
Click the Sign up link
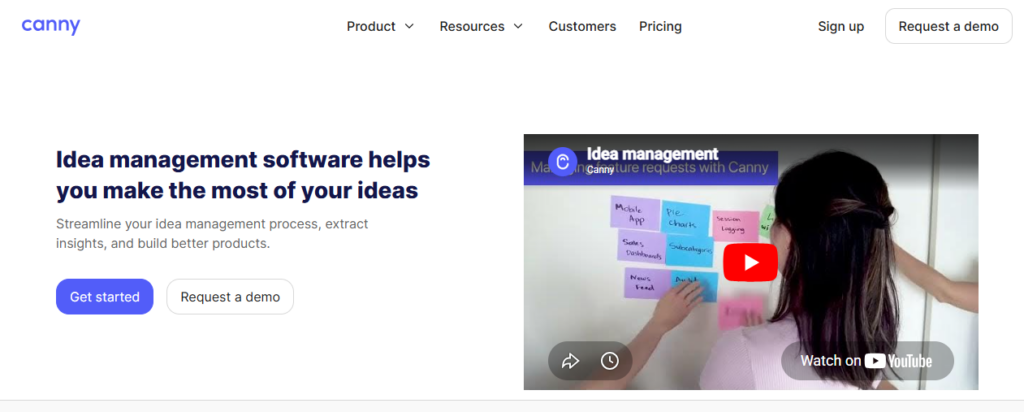pos(840,27)
